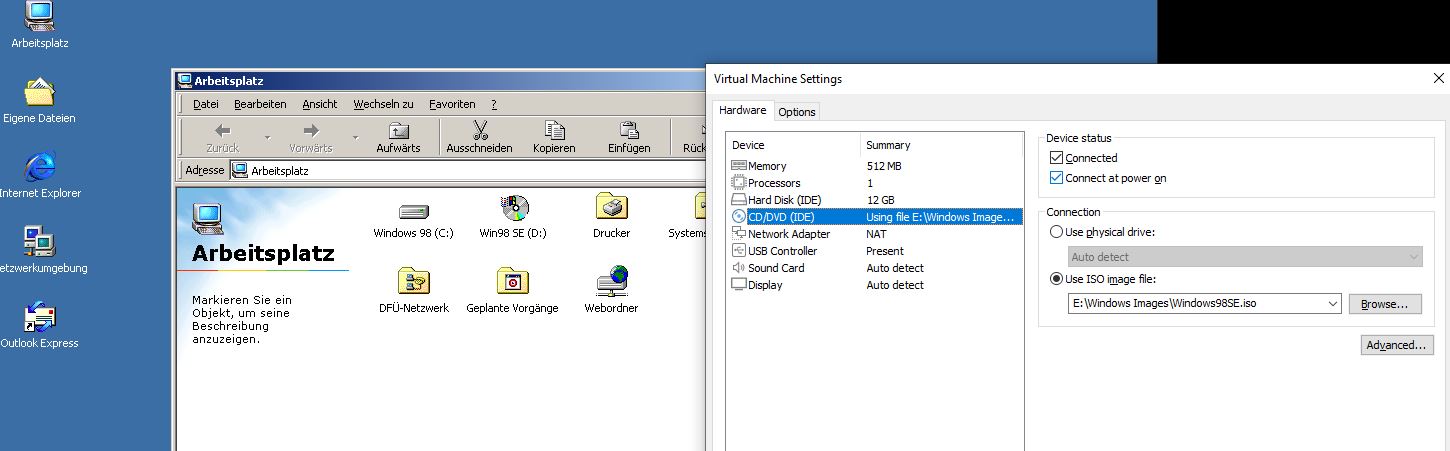Open the Bearbeiten menu
Image resolution: width=1450 pixels, height=451 pixels.
(260, 104)
